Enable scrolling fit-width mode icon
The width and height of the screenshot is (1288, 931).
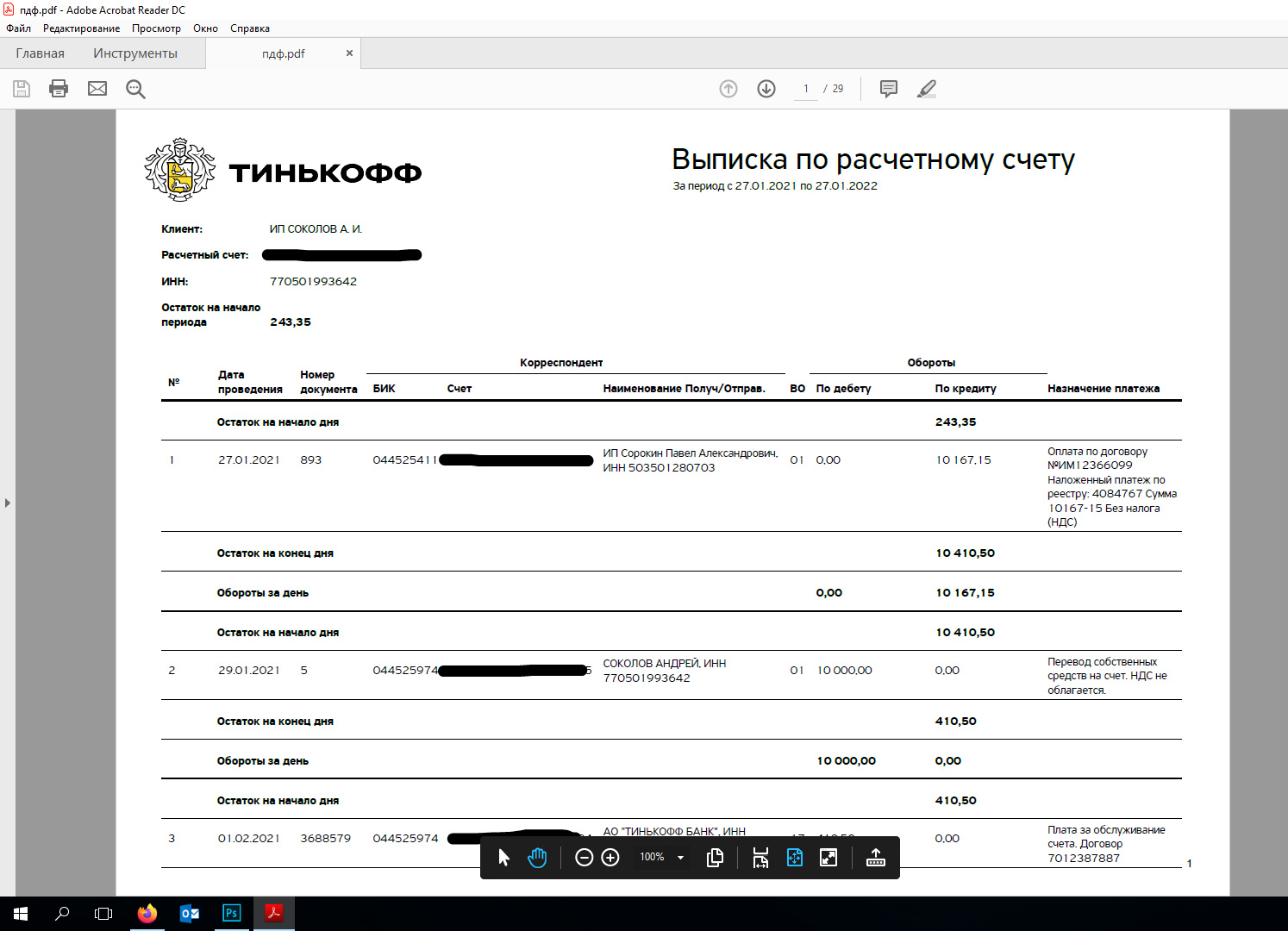pos(760,858)
